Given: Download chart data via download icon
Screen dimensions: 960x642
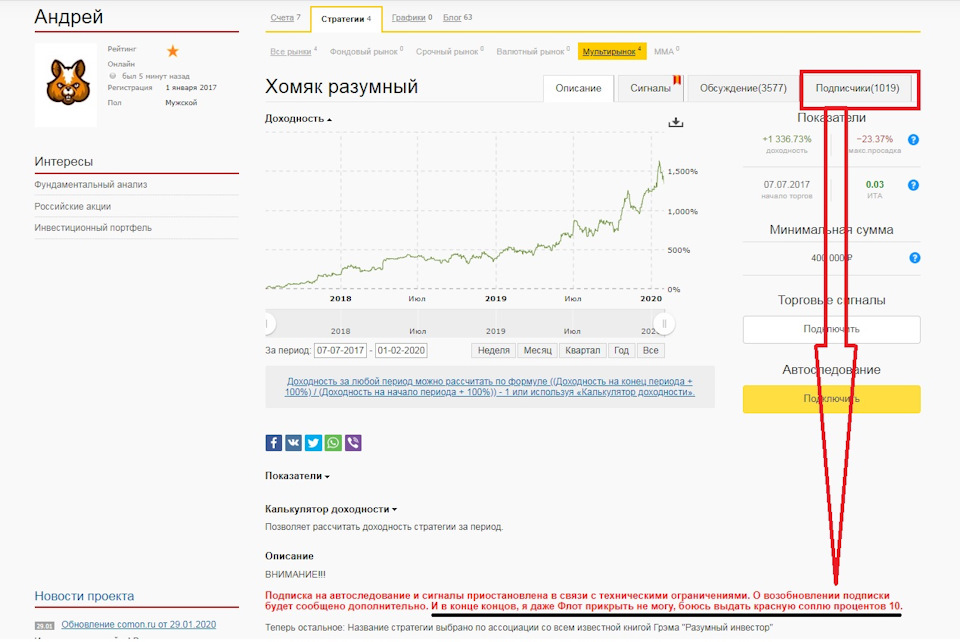Looking at the screenshot, I should click(676, 122).
